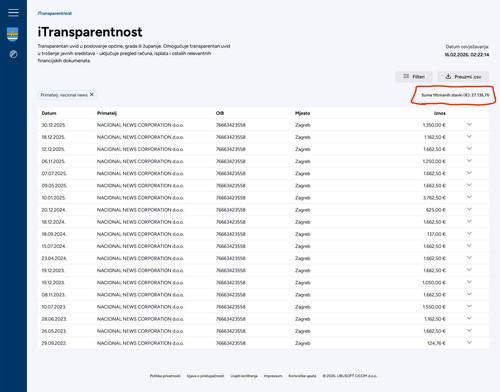Select the amount 124,76 €
Screen dimensions: 500x392
pos(436,343)
